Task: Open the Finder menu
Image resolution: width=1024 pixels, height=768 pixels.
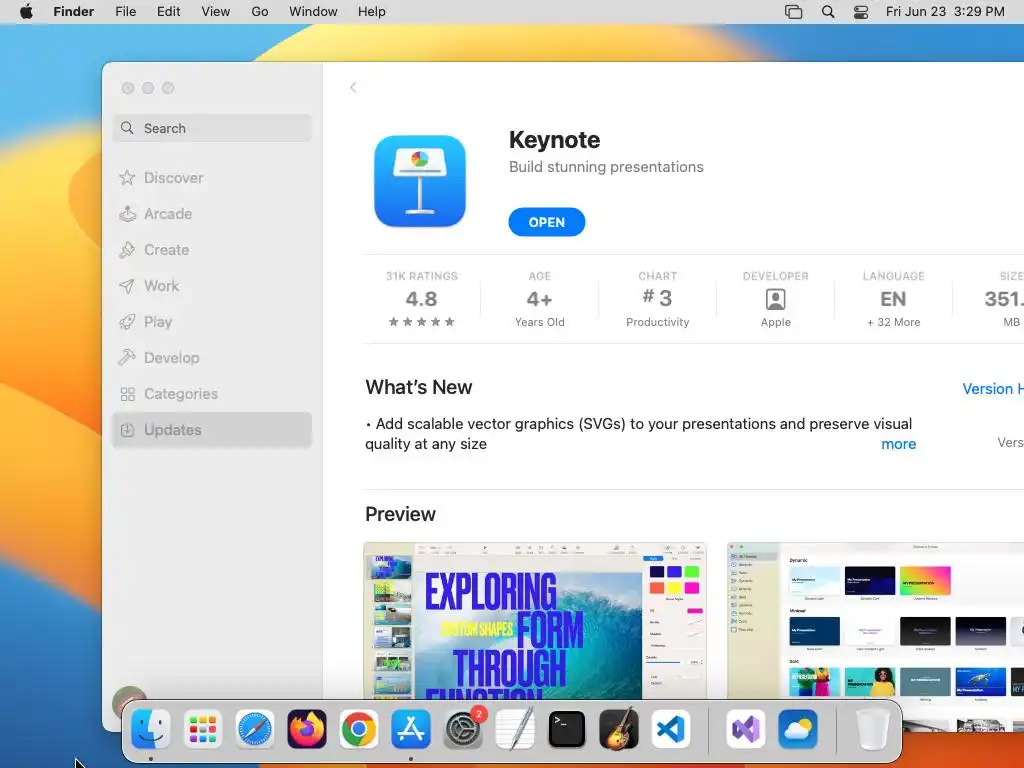Action: (74, 12)
